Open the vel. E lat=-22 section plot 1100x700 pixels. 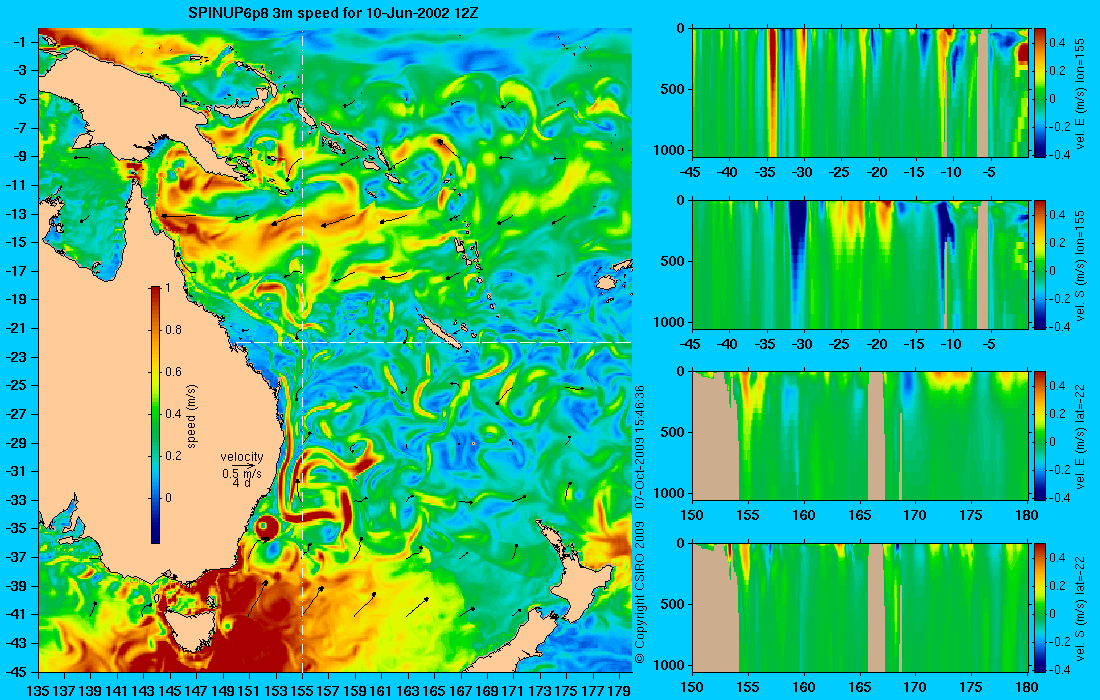click(x=860, y=436)
